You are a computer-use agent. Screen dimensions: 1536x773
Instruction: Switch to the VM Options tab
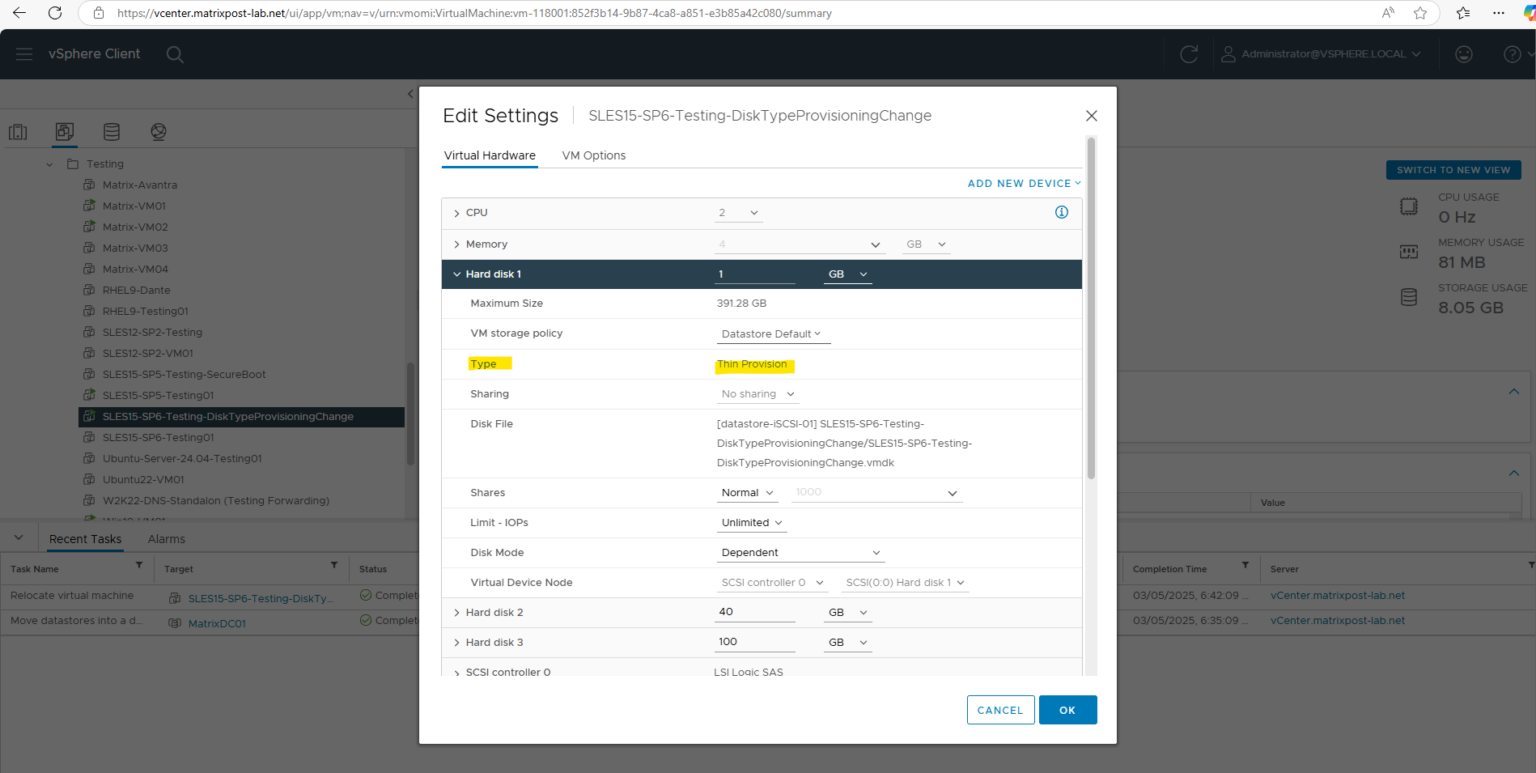click(x=594, y=155)
